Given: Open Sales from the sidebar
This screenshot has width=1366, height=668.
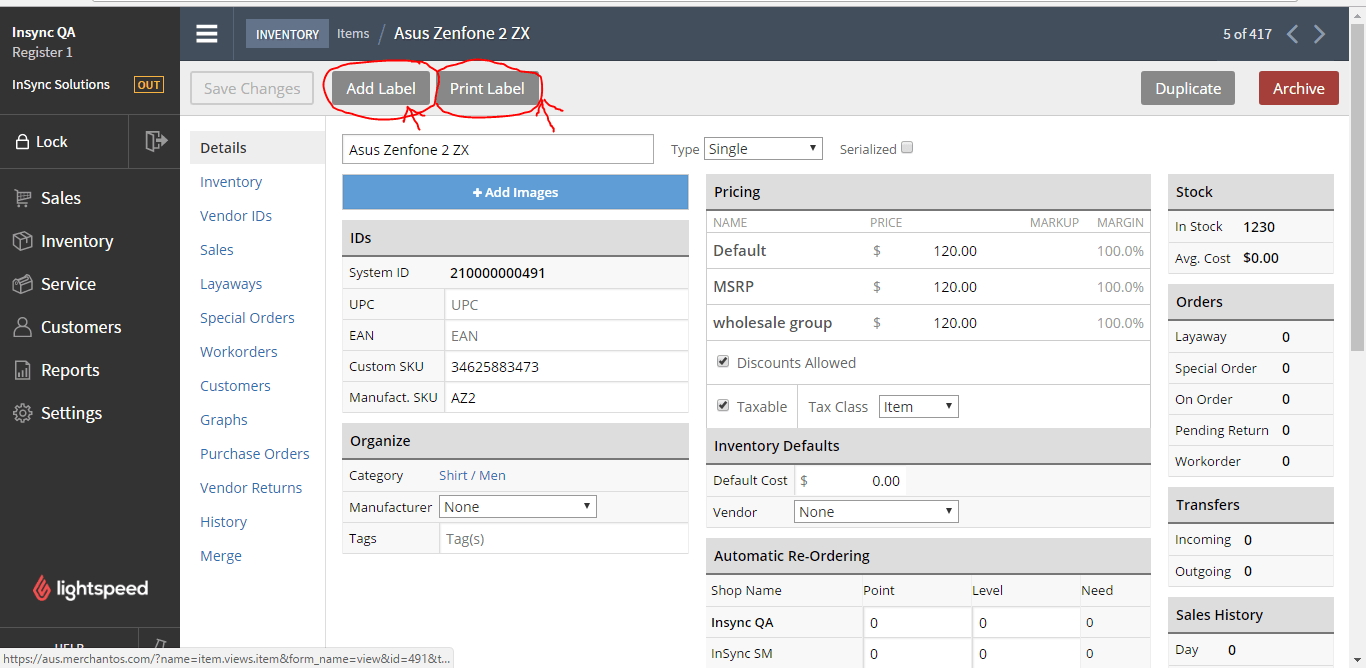Looking at the screenshot, I should tap(60, 198).
